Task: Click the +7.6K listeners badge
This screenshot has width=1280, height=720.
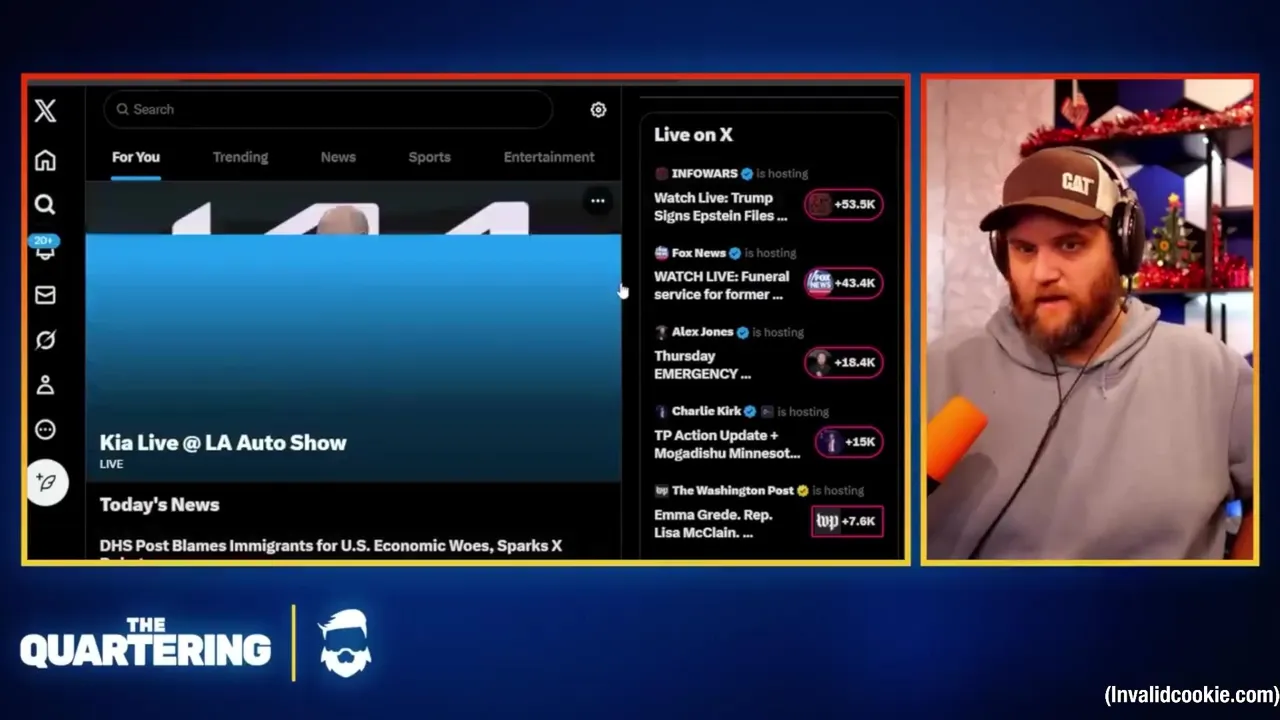Action: coord(847,521)
